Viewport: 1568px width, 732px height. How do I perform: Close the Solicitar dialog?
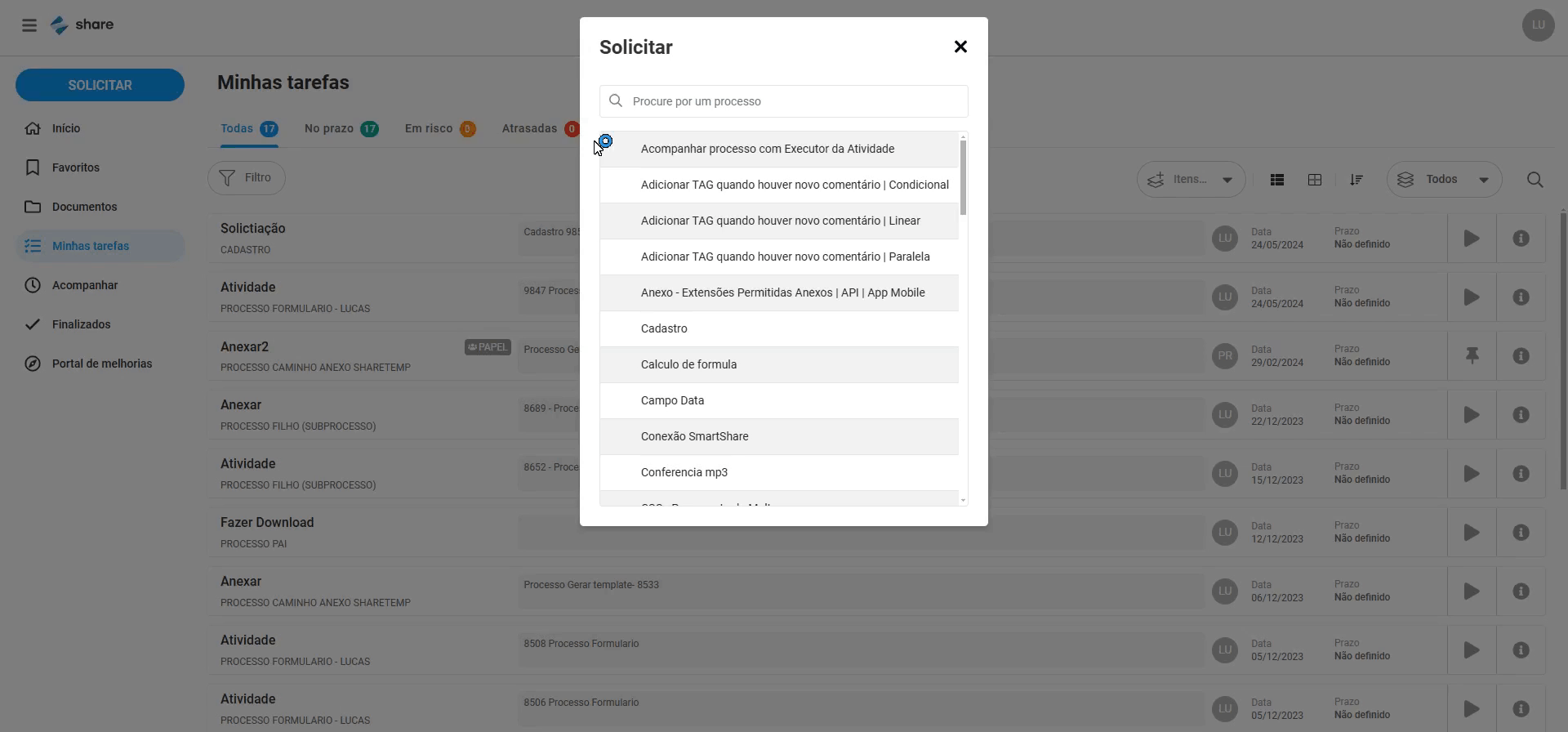(960, 47)
